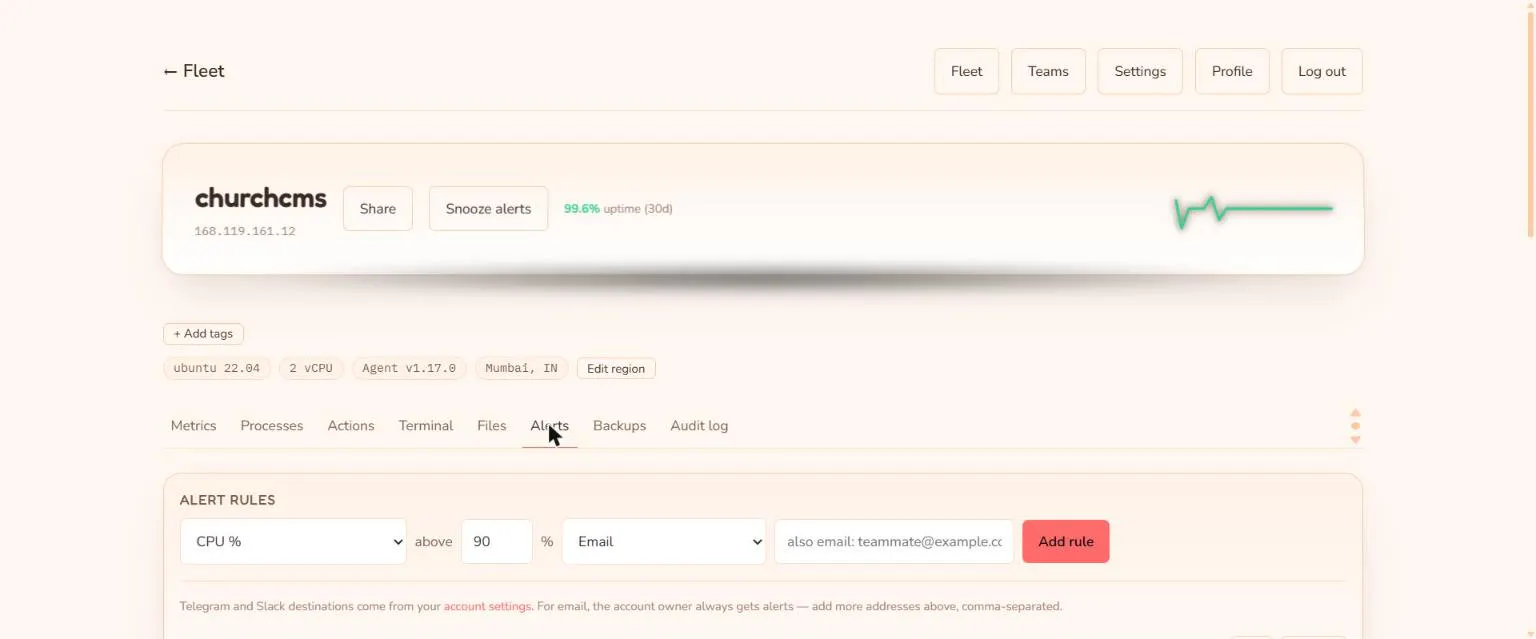
Task: Switch to the Processes tab
Action: point(272,426)
